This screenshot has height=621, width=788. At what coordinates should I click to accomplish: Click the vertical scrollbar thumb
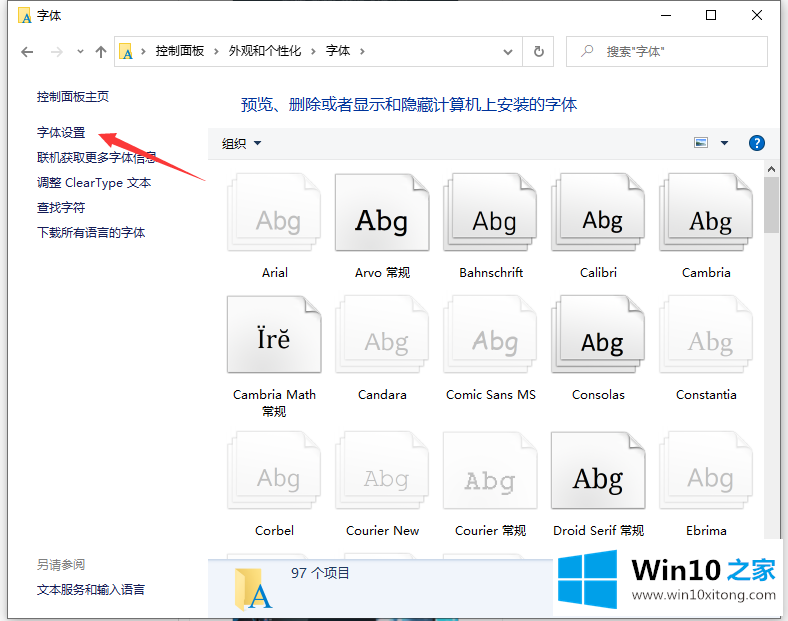[771, 205]
